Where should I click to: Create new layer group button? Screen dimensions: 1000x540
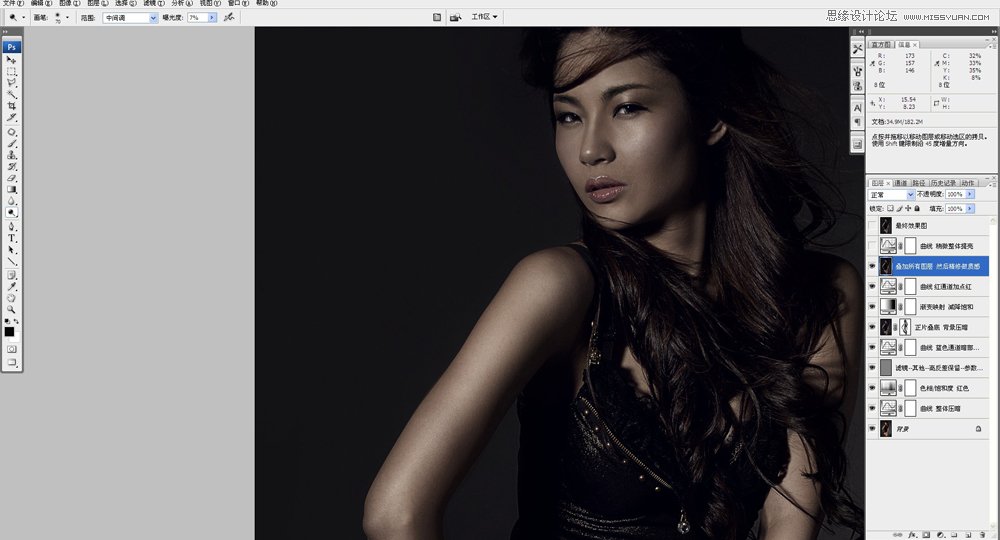pyautogui.click(x=954, y=535)
